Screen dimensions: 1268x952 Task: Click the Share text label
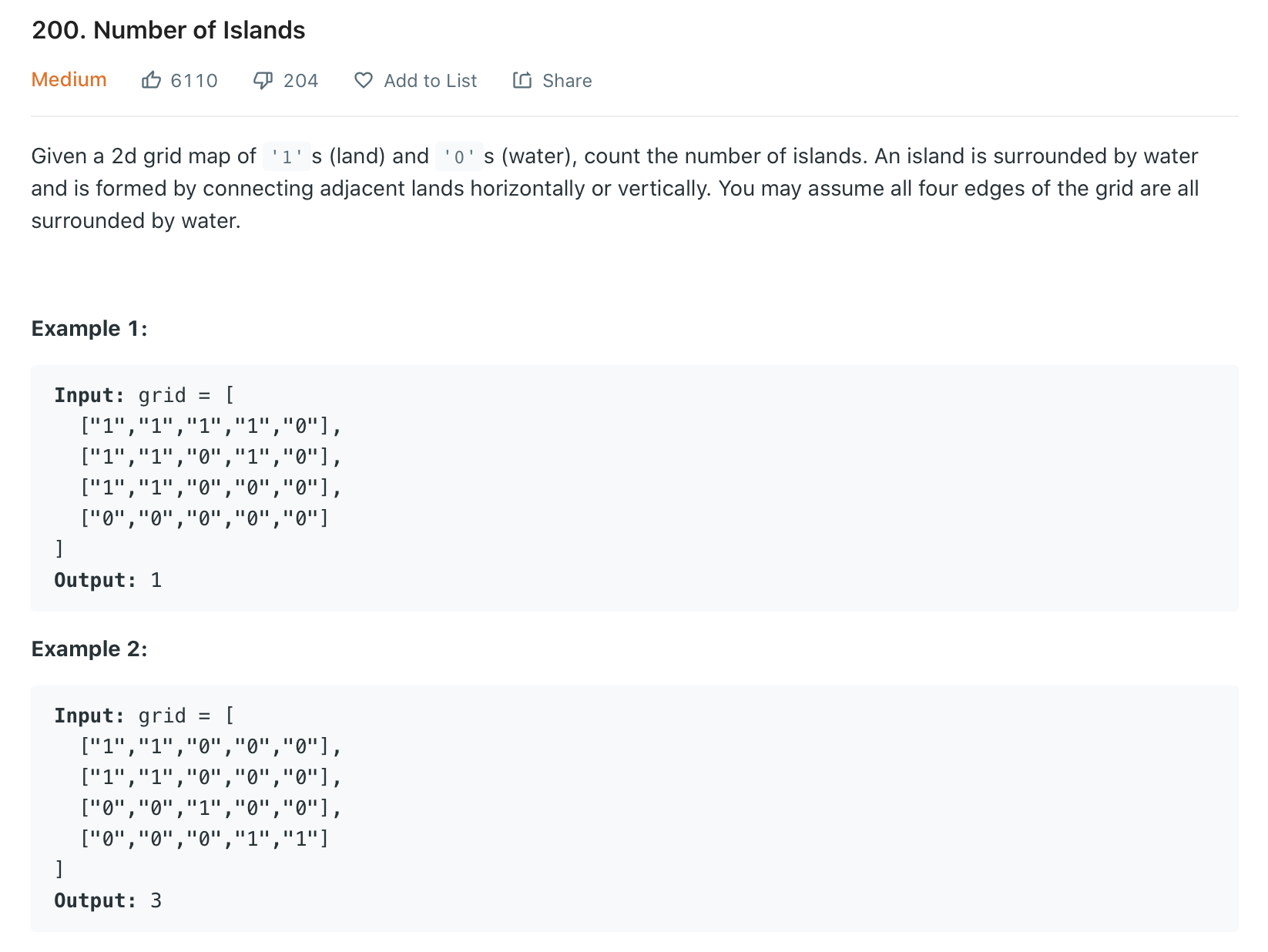pyautogui.click(x=567, y=81)
